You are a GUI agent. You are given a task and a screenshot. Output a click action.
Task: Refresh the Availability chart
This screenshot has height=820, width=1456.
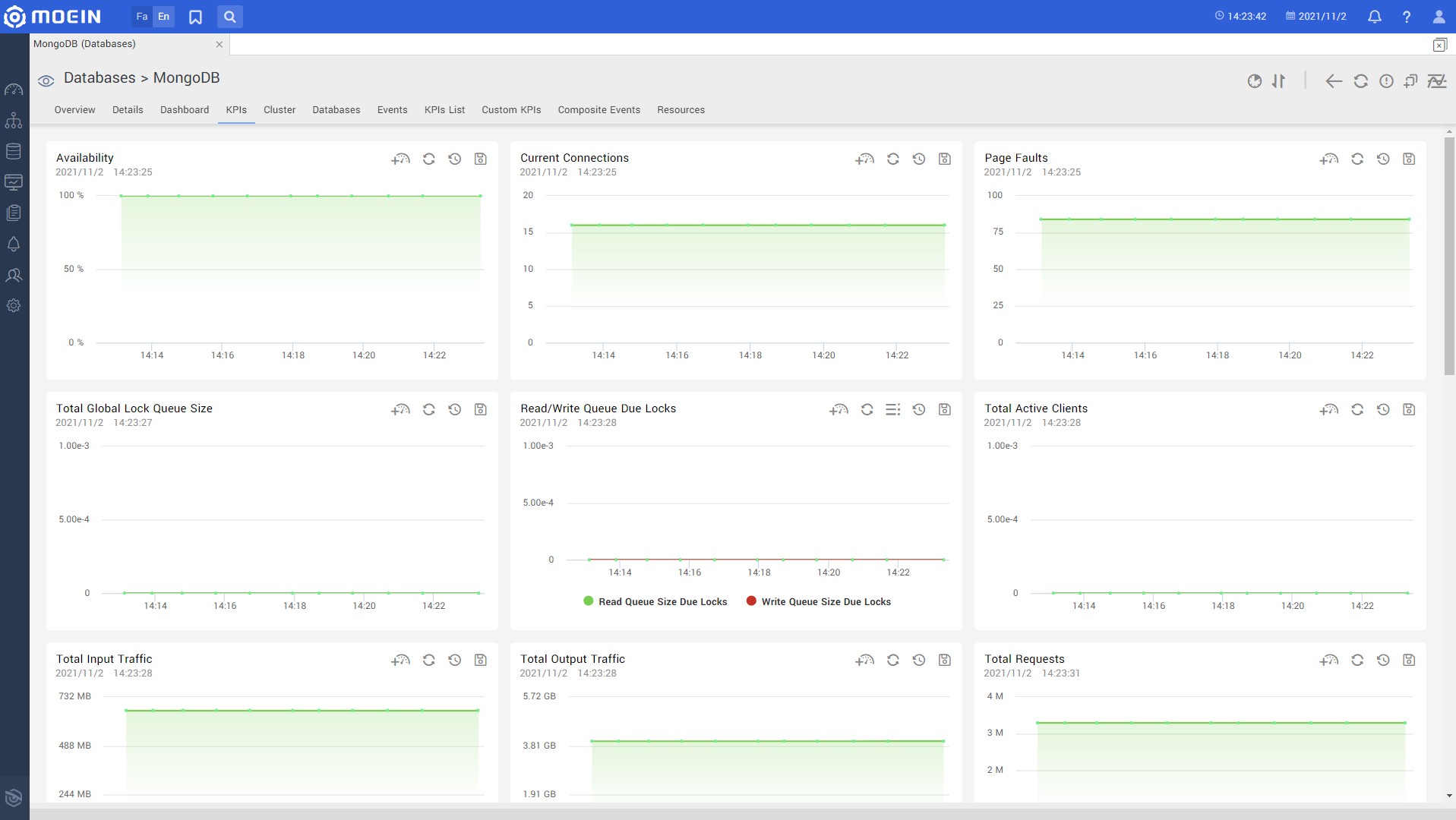tap(429, 159)
